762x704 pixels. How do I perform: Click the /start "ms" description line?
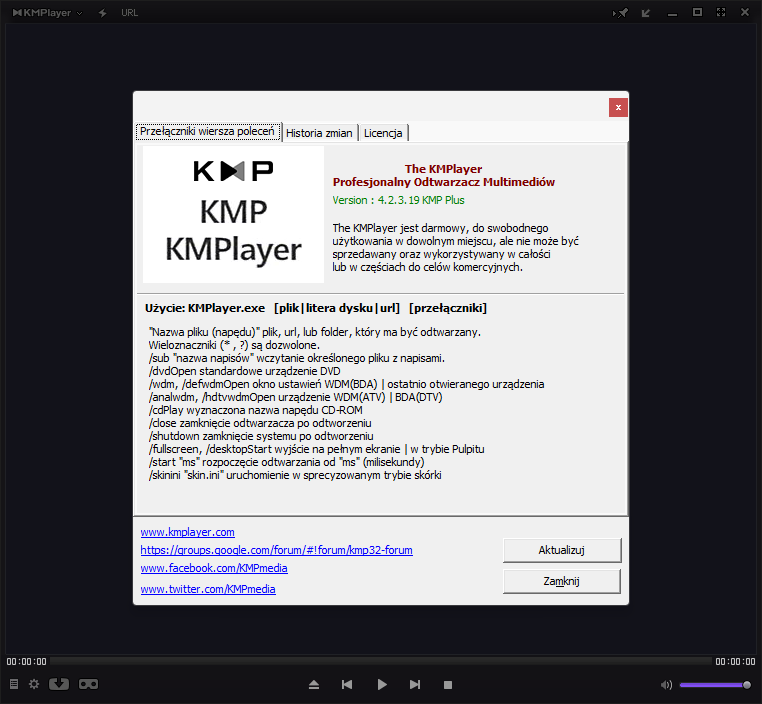(286, 462)
